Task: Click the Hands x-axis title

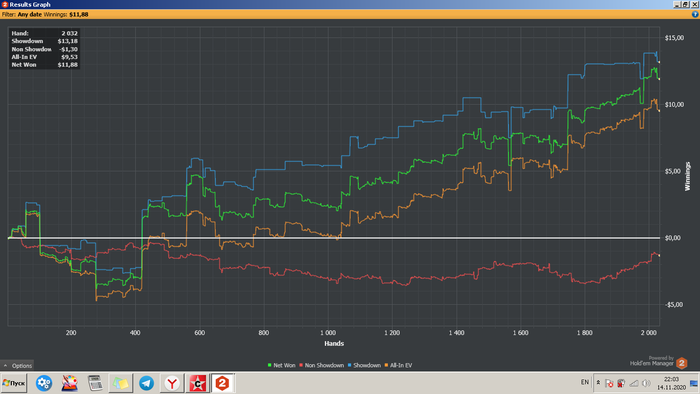Action: pyautogui.click(x=334, y=344)
